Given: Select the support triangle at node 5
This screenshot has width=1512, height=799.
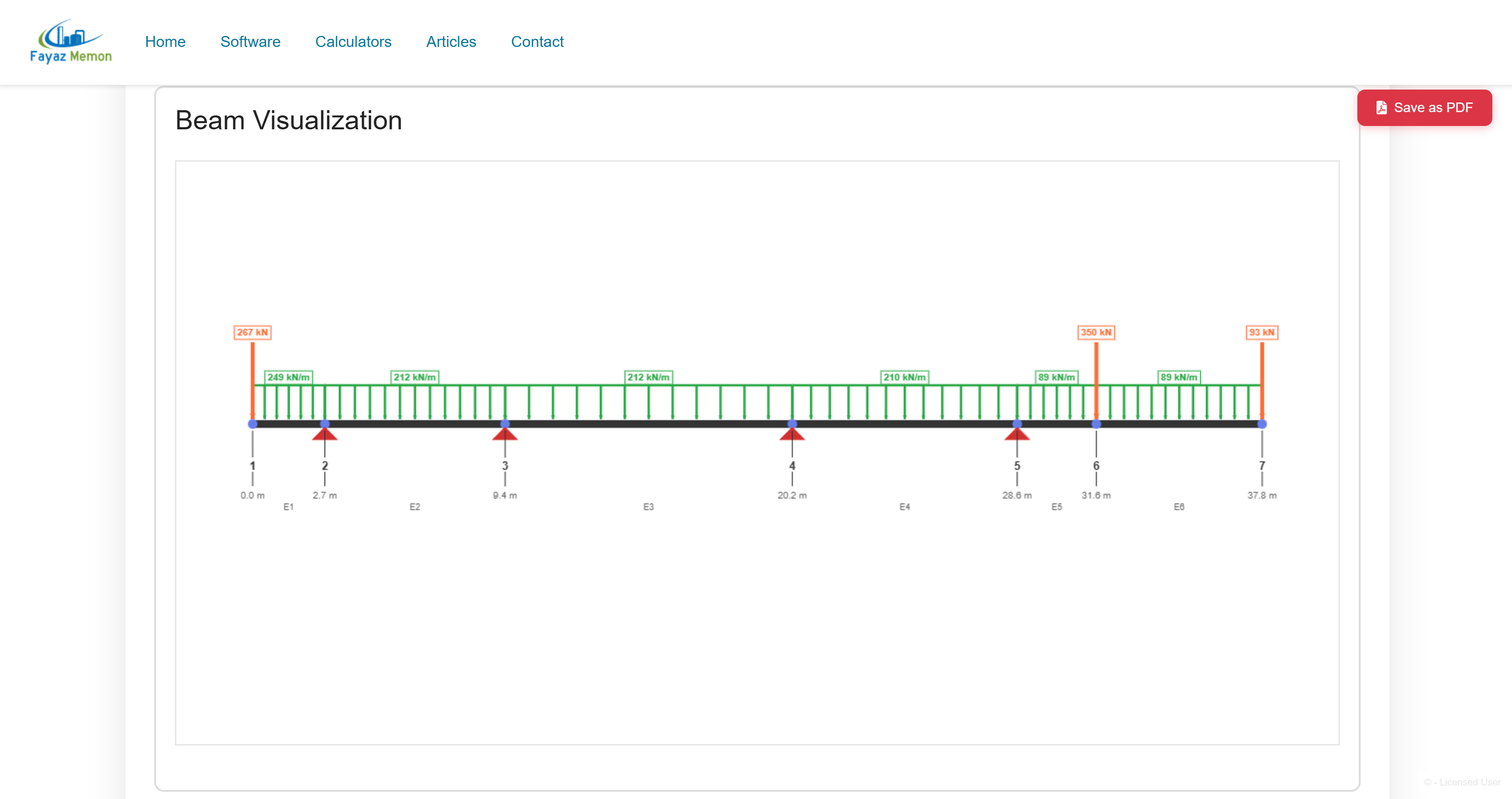Looking at the screenshot, I should tap(1018, 434).
